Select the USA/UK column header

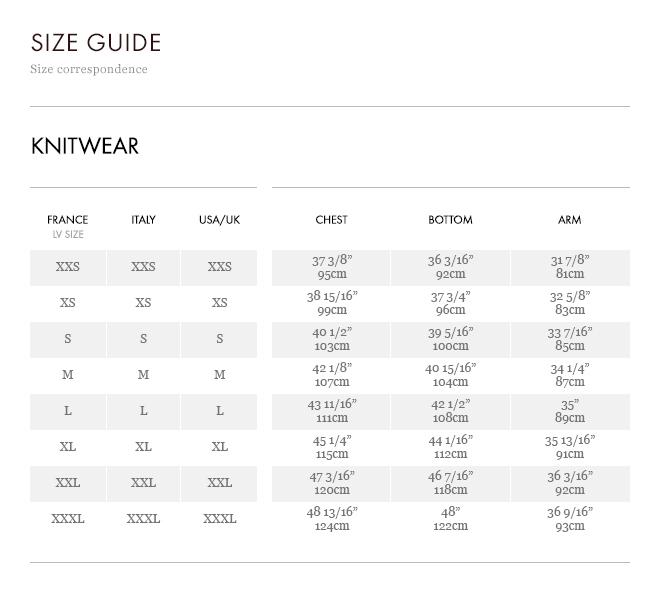coord(219,220)
